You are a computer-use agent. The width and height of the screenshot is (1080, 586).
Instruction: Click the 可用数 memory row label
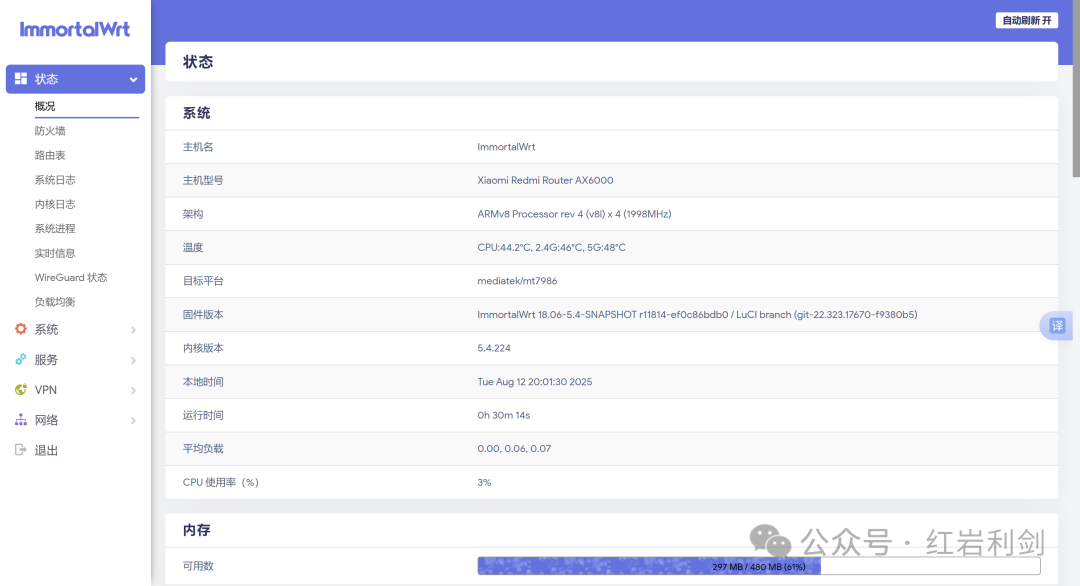coord(198,566)
